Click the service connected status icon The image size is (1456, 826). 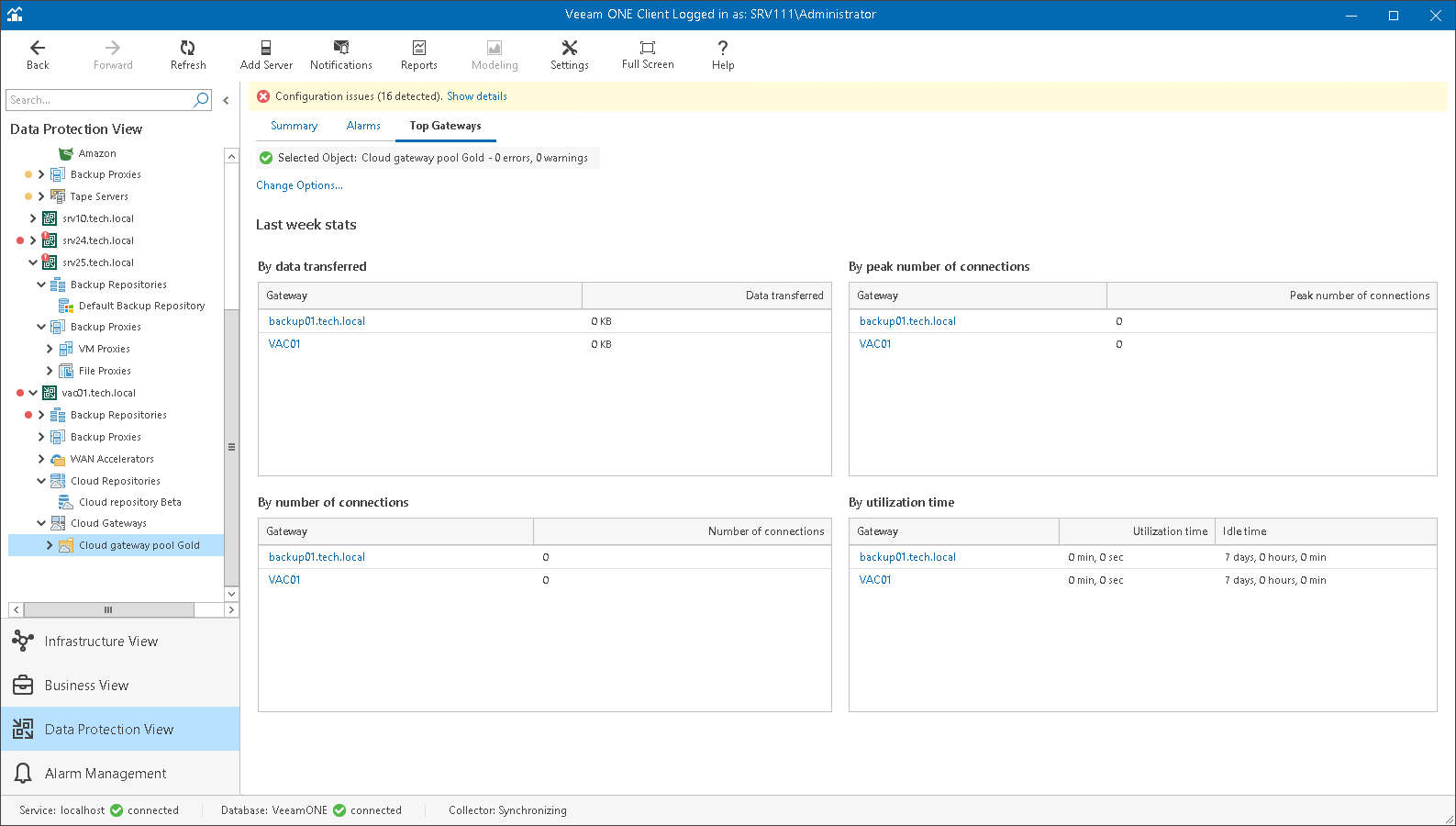click(117, 810)
